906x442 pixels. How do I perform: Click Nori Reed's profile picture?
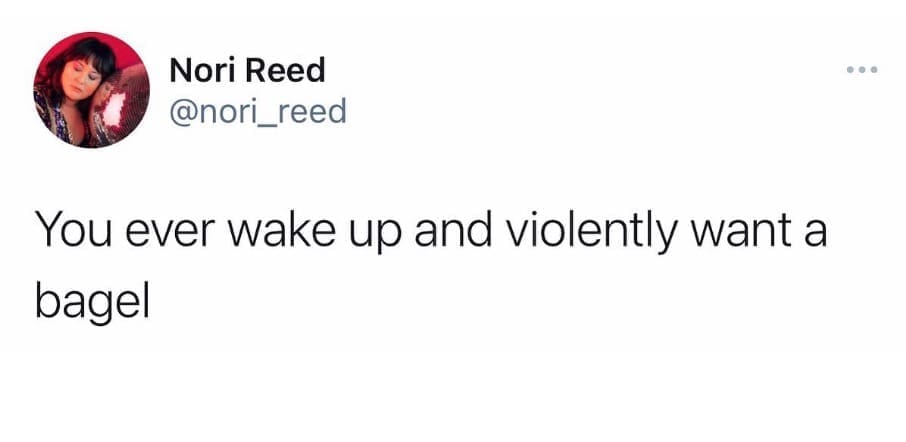pos(91,89)
